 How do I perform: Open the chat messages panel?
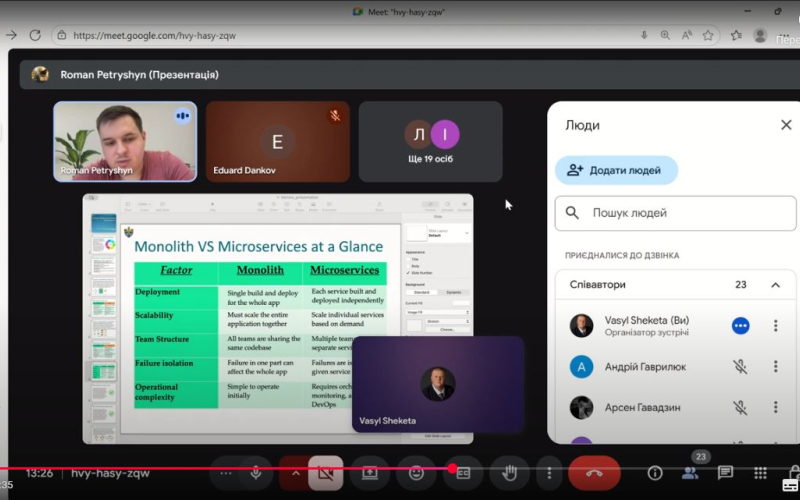pyautogui.click(x=725, y=473)
